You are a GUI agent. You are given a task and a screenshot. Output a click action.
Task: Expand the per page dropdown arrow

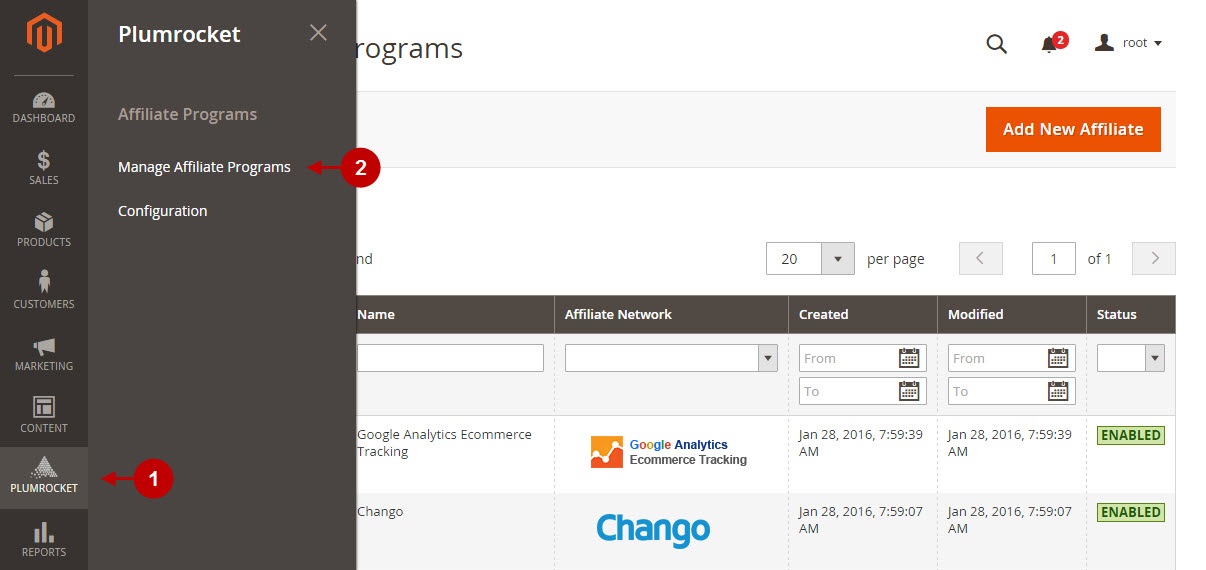(x=838, y=259)
